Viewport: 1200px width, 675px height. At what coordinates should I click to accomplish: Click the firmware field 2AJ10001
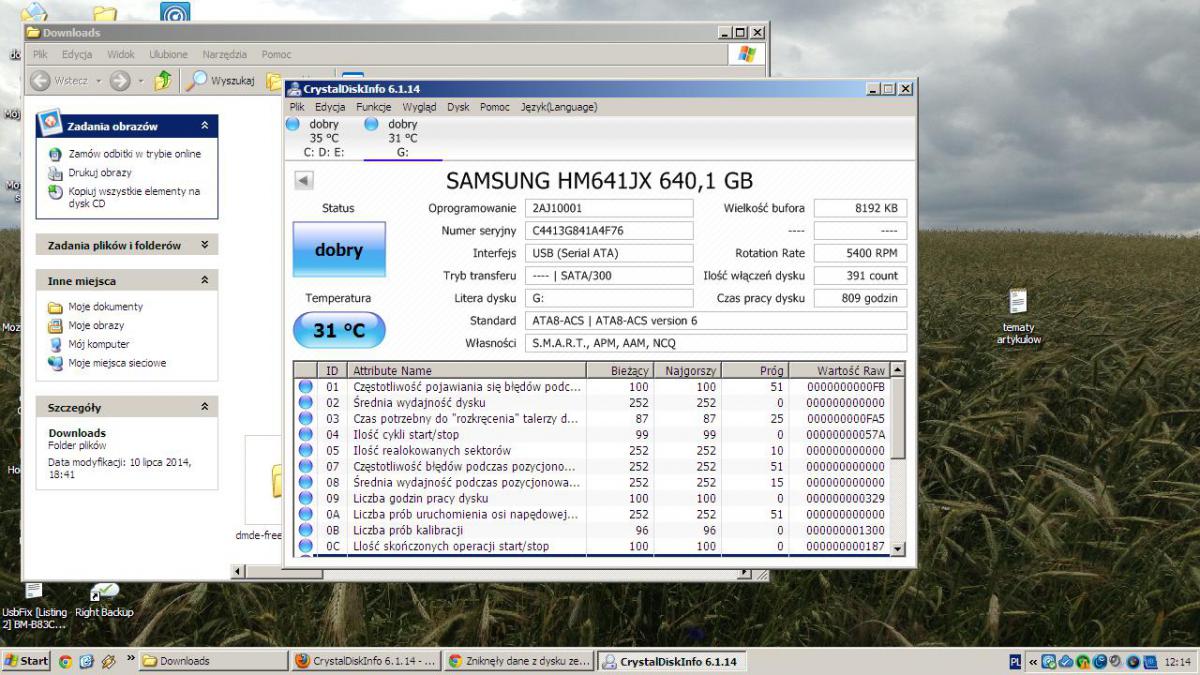point(609,208)
